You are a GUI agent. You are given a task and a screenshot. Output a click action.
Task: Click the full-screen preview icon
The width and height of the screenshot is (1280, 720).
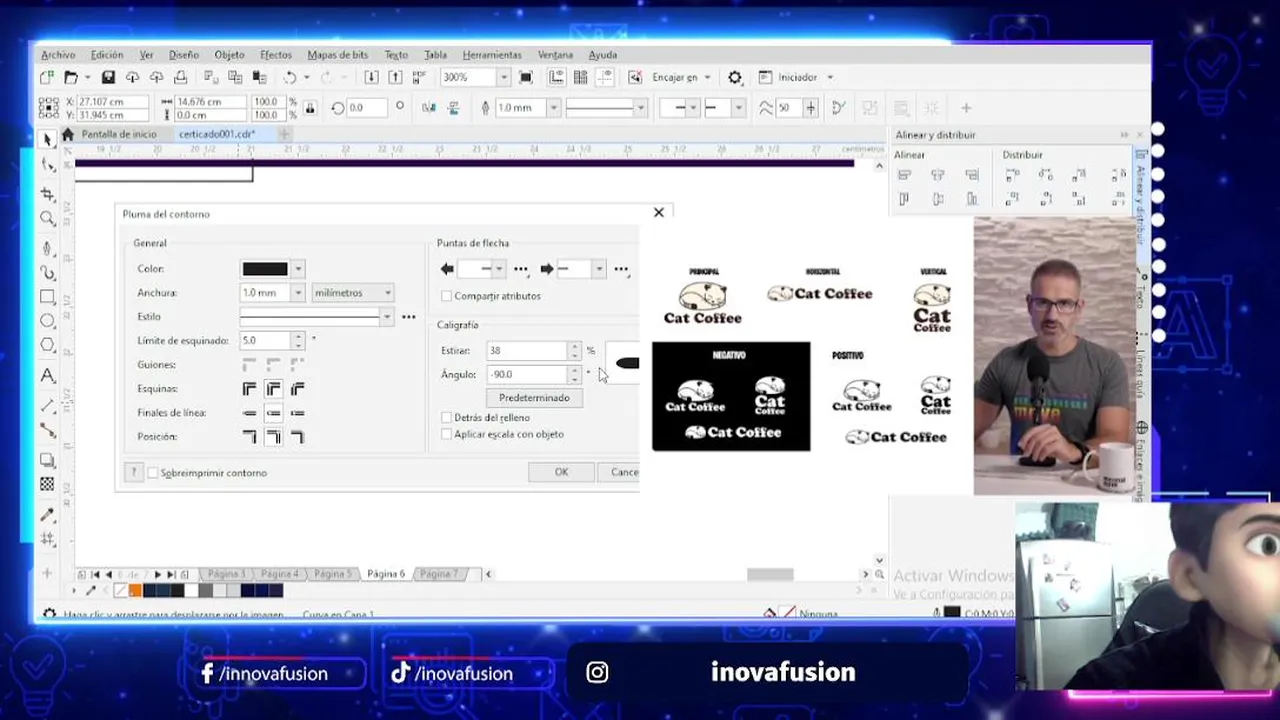(x=526, y=77)
